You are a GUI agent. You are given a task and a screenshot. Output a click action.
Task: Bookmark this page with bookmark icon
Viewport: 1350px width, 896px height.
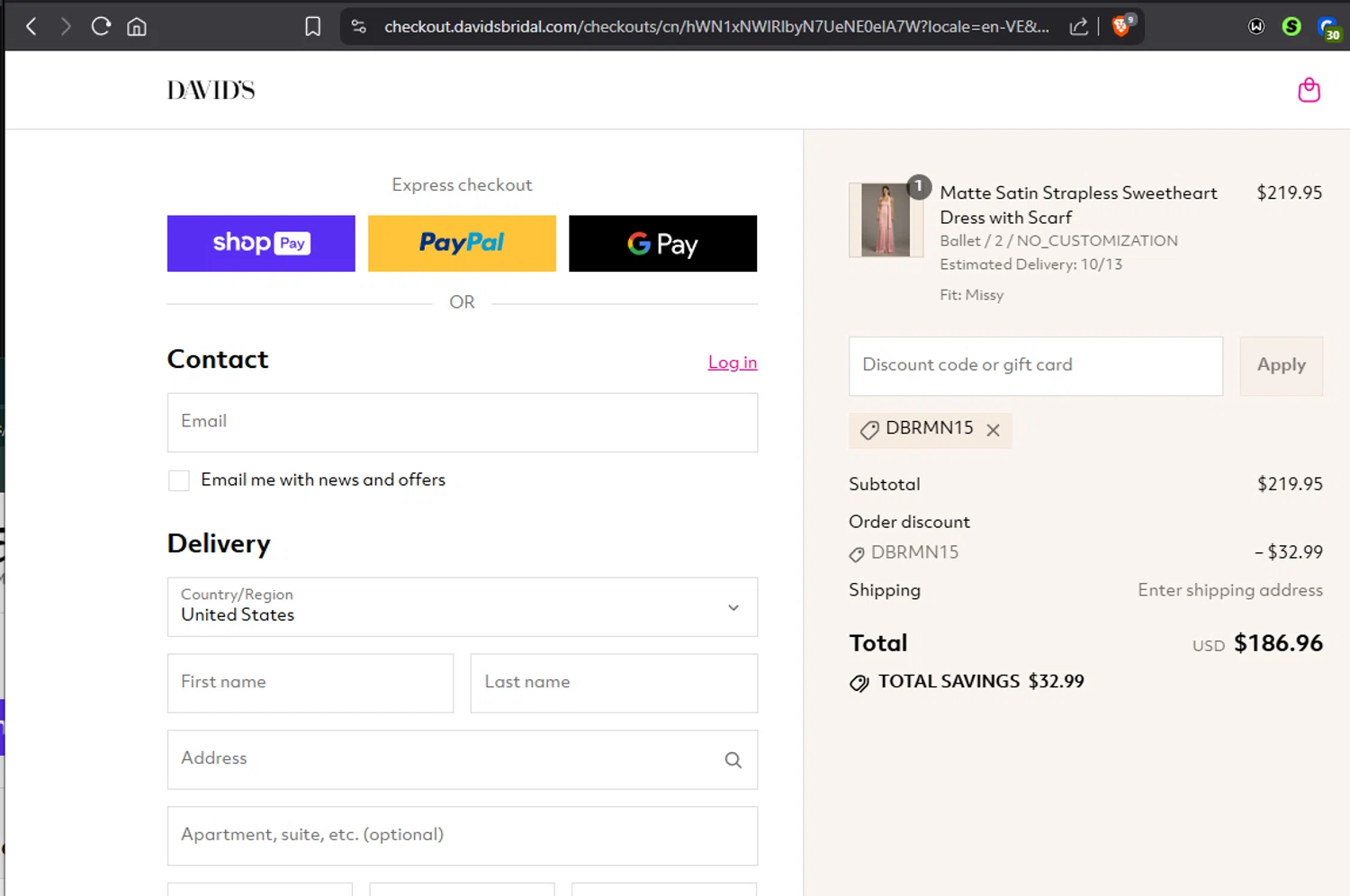[x=312, y=26]
